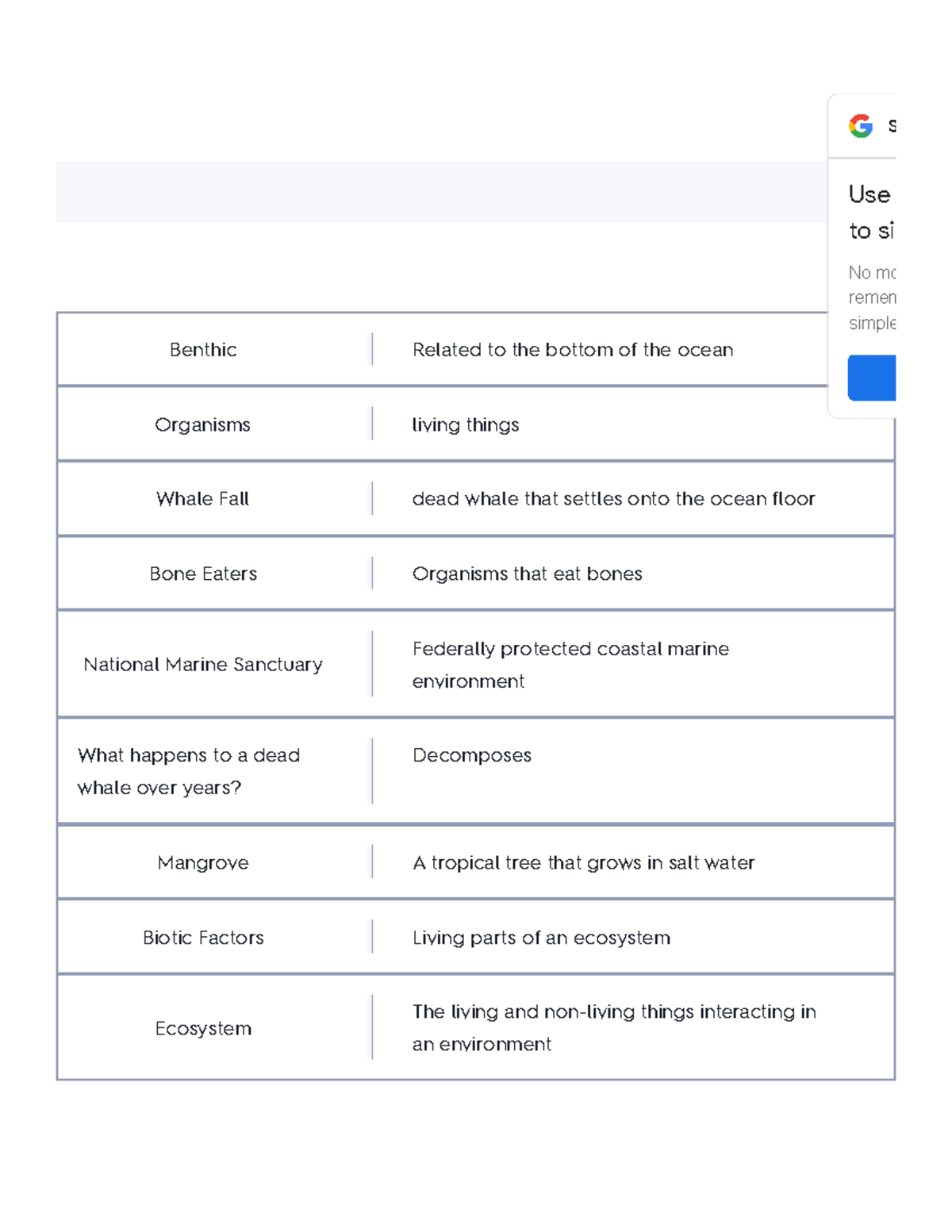Select the question about a dead whale over years

click(x=188, y=770)
